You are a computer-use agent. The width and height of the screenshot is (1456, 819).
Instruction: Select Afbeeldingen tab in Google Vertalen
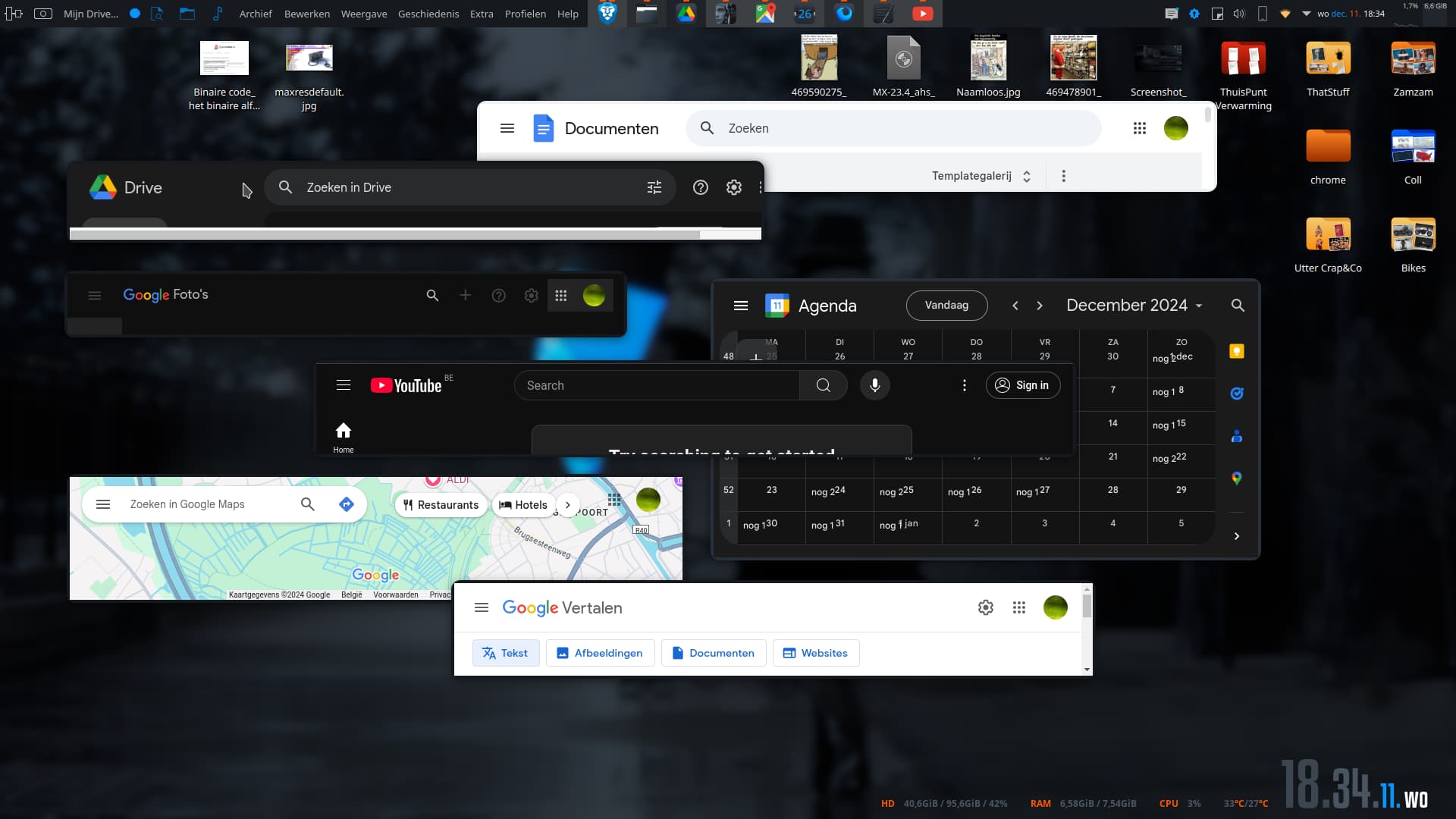[x=600, y=653]
